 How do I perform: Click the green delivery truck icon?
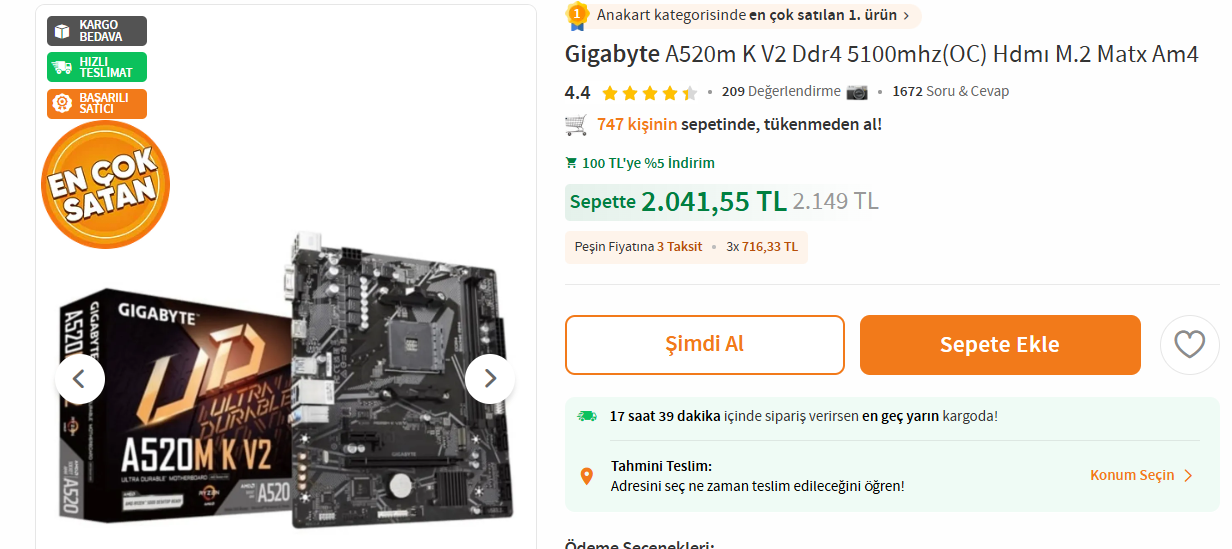[x=587, y=415]
